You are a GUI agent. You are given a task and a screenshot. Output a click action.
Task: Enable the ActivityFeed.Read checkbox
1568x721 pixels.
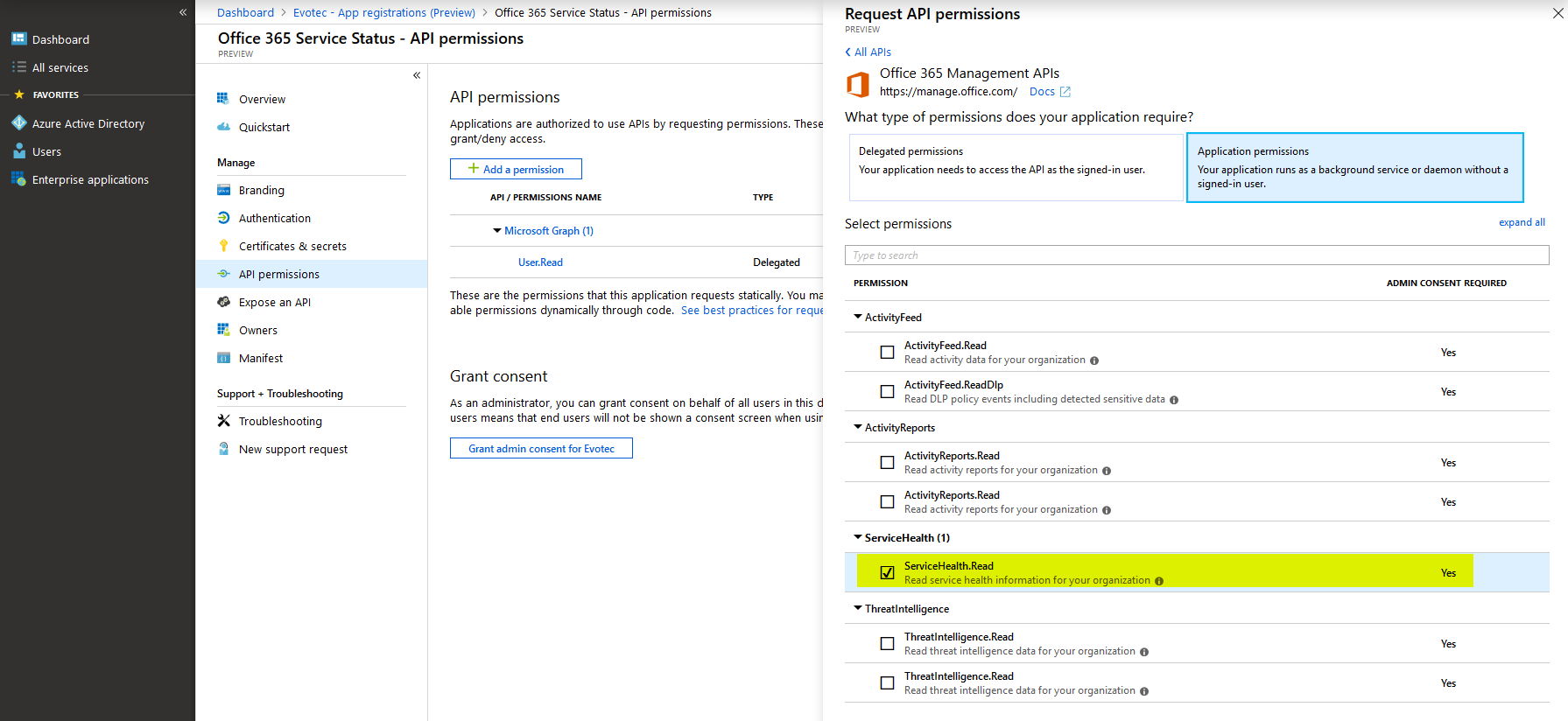pyautogui.click(x=887, y=353)
